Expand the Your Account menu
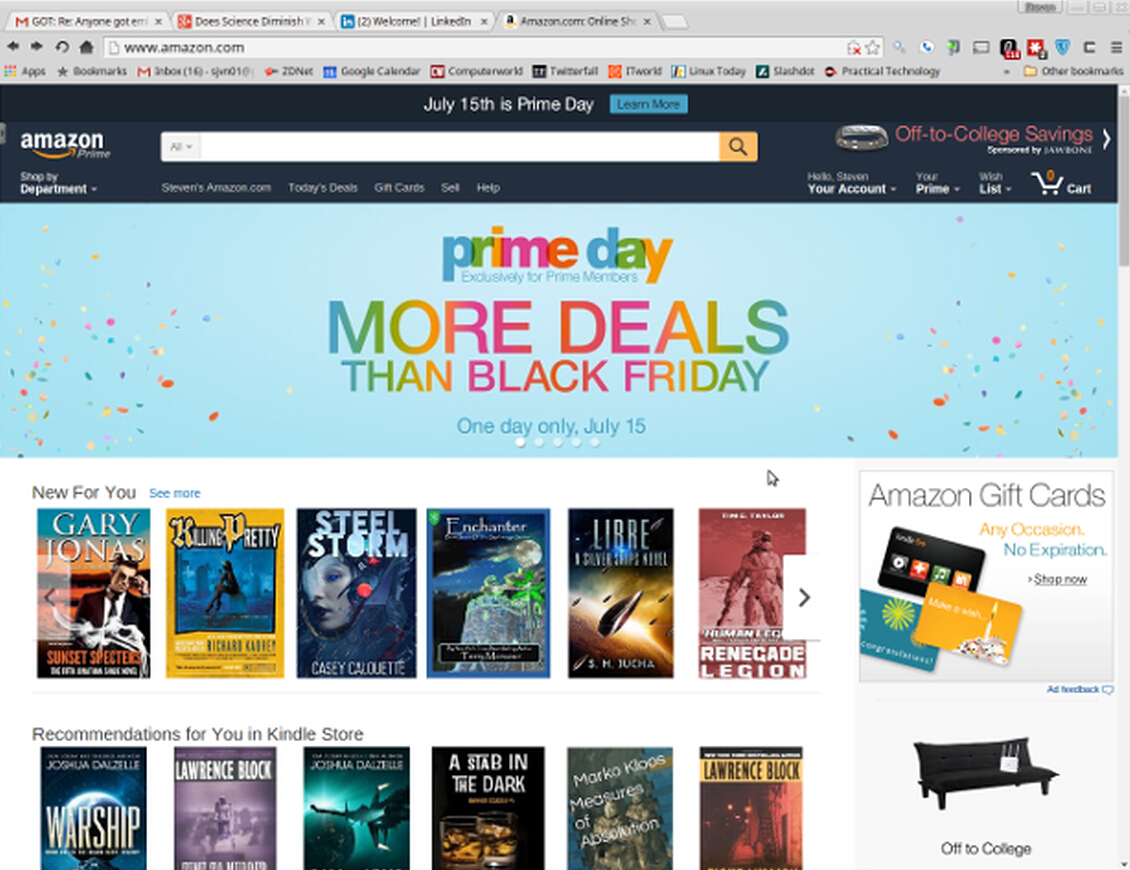Image resolution: width=1130 pixels, height=870 pixels. point(851,183)
